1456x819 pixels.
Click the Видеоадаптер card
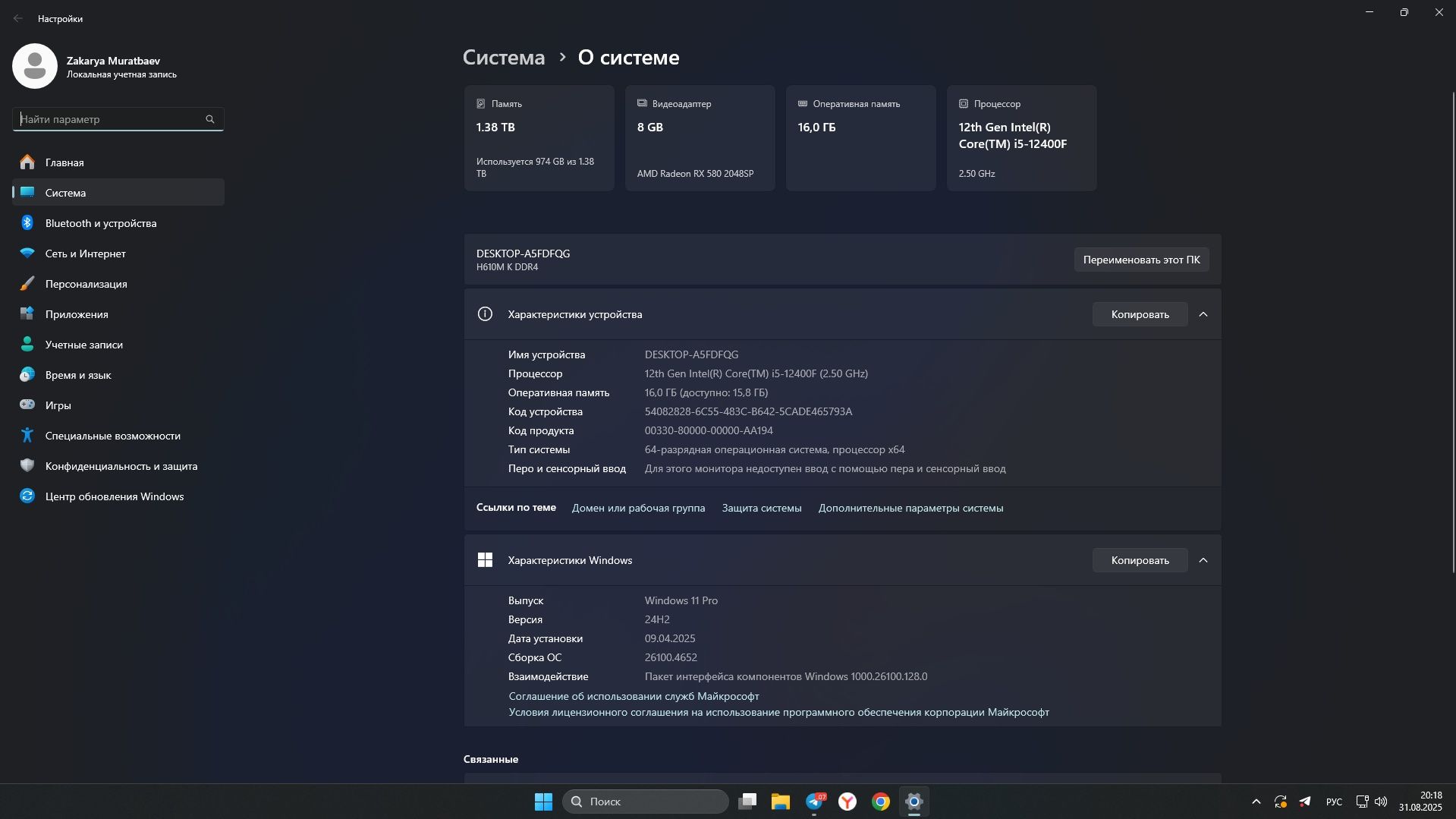pyautogui.click(x=700, y=138)
